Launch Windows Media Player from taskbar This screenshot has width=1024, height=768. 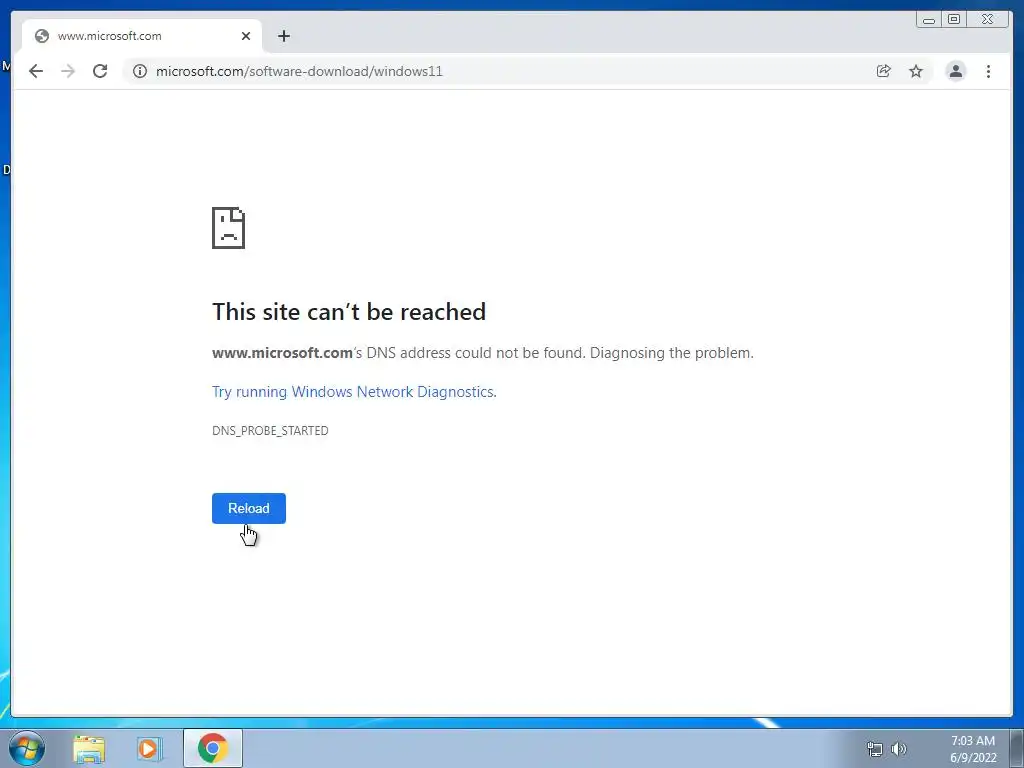[150, 749]
